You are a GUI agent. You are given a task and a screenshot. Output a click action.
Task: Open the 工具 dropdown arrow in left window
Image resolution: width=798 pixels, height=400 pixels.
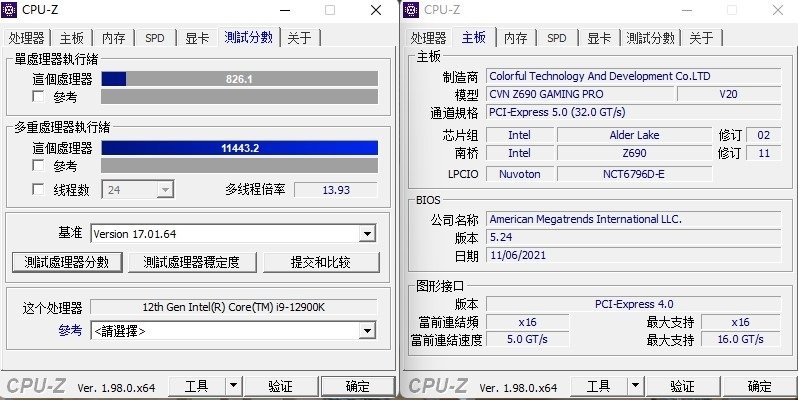pyautogui.click(x=233, y=386)
